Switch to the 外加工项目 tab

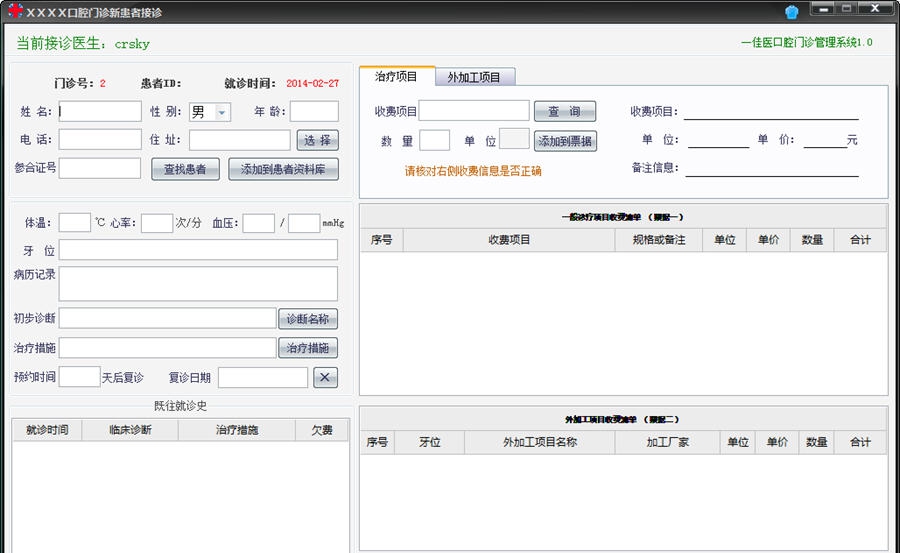tap(474, 77)
